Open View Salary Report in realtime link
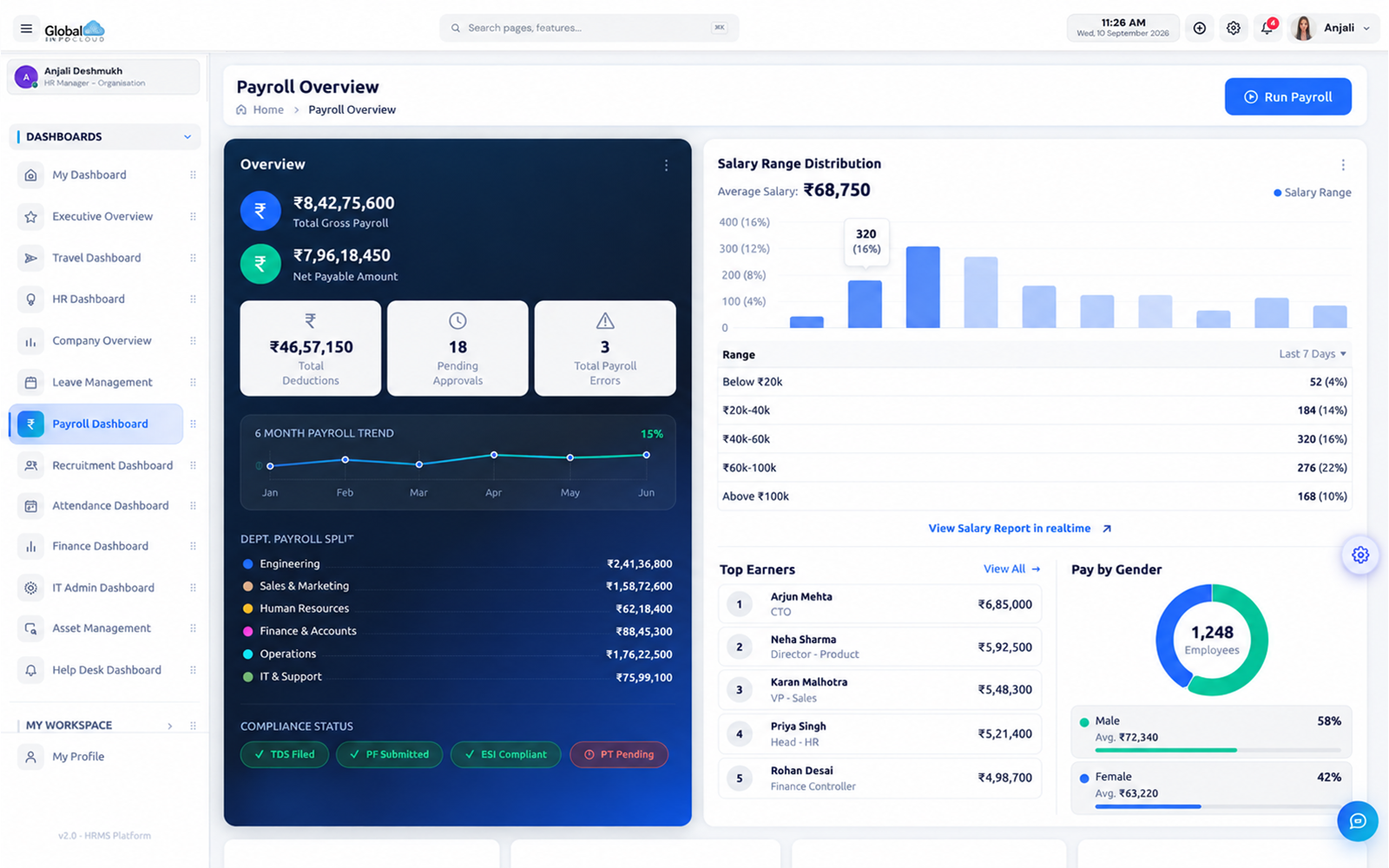The width and height of the screenshot is (1389, 868). 1019,529
